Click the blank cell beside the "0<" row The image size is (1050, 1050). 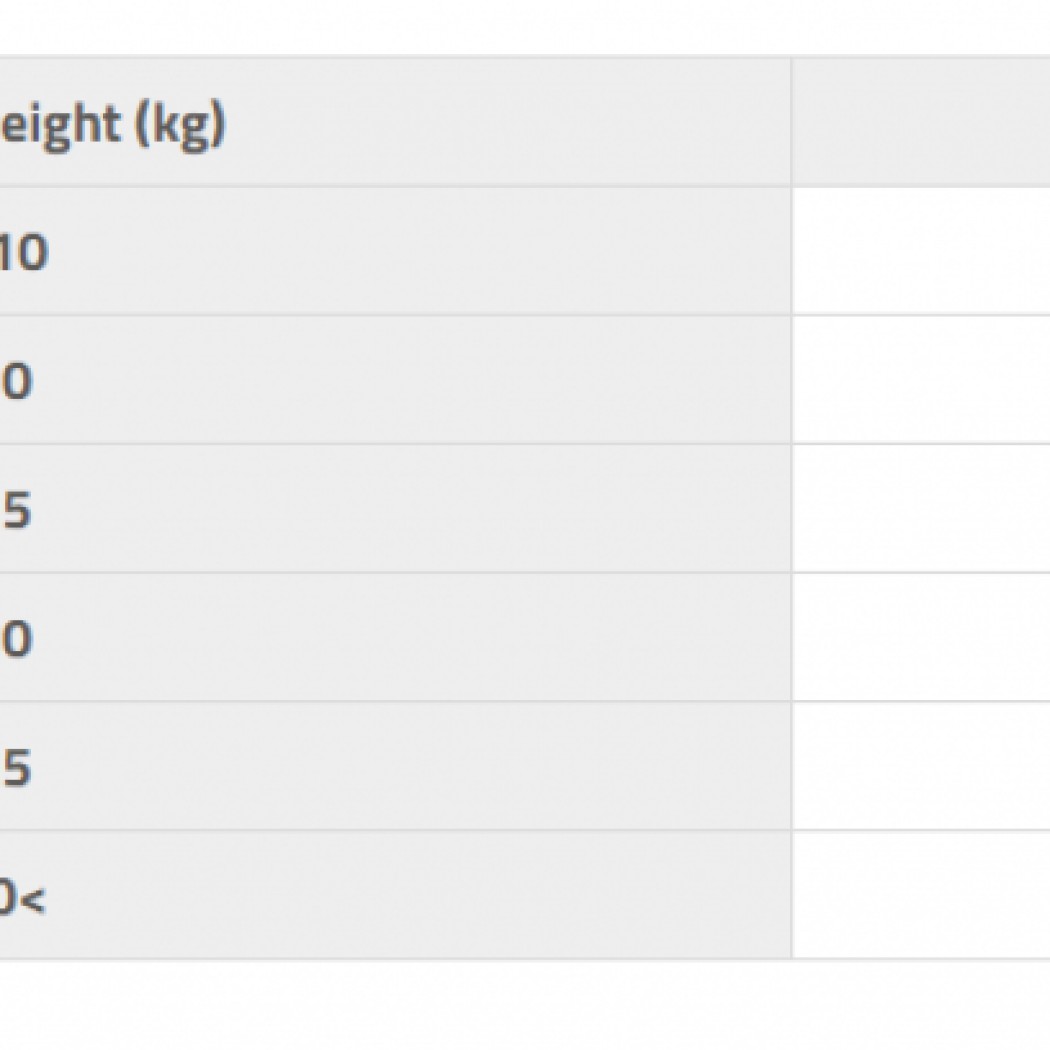coord(920,895)
